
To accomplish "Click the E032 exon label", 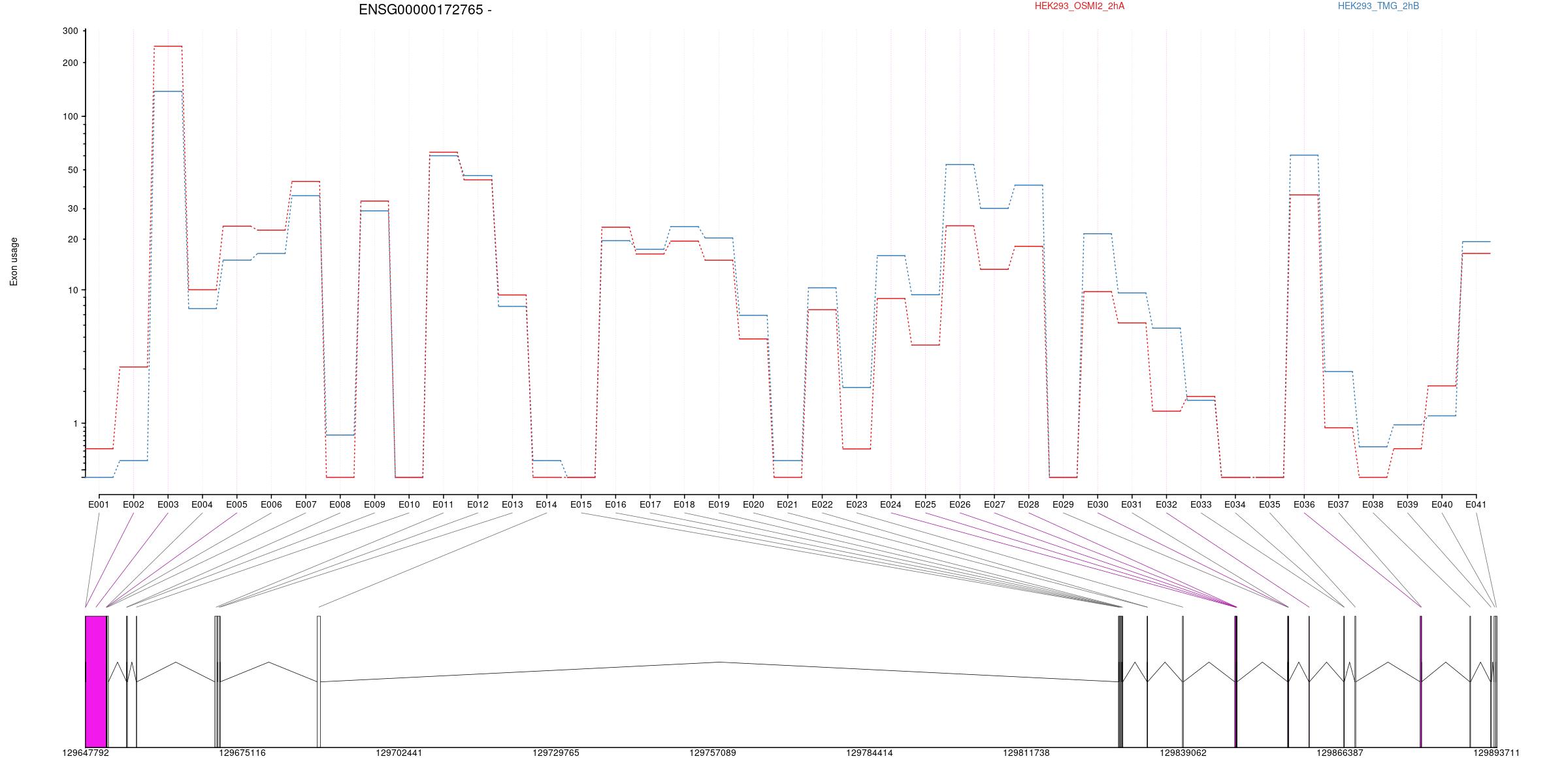I will 1166,504.
